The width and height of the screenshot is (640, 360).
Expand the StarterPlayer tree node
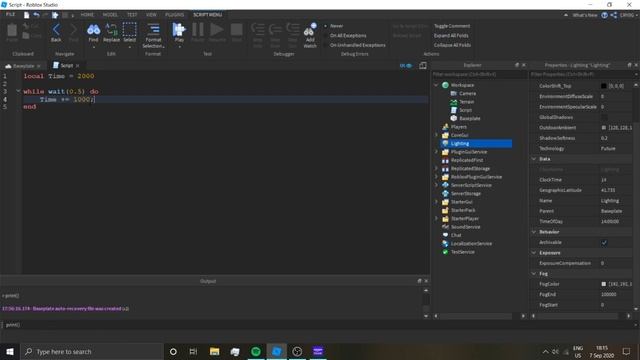pos(436,218)
